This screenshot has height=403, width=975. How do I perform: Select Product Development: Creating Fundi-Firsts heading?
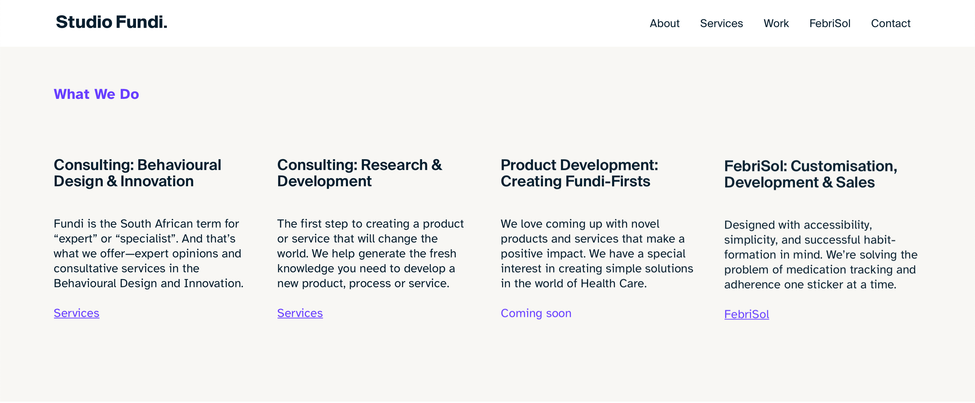click(579, 173)
